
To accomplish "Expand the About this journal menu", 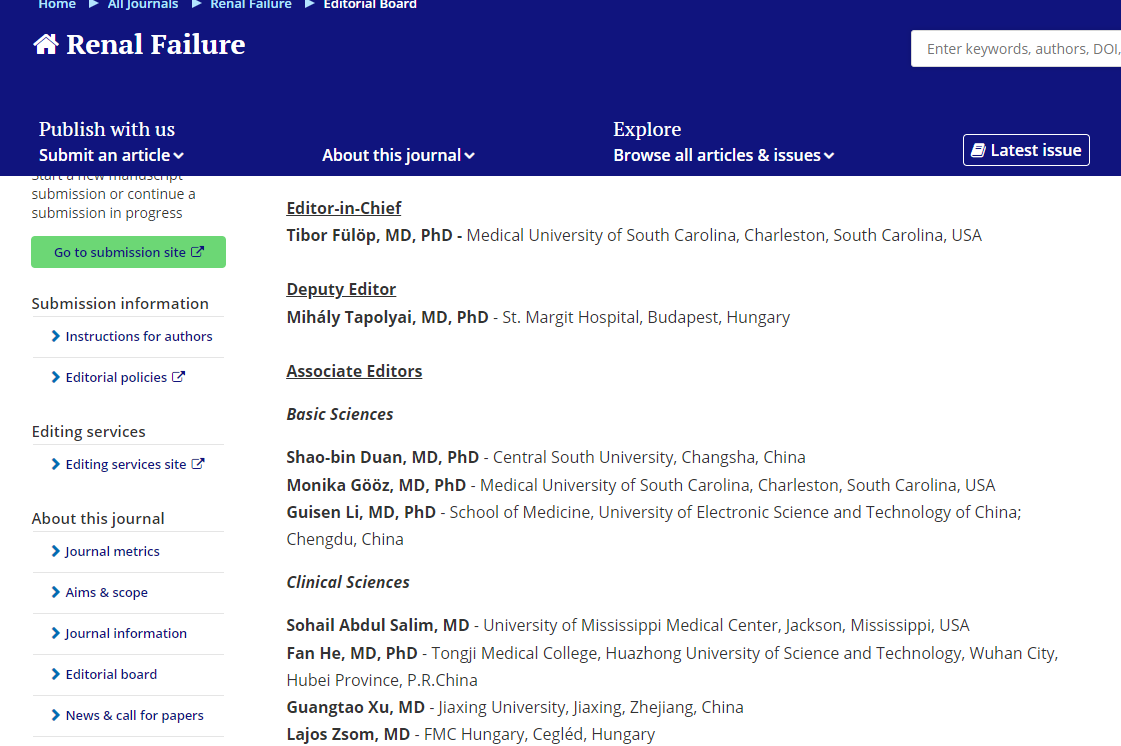I will pyautogui.click(x=398, y=155).
